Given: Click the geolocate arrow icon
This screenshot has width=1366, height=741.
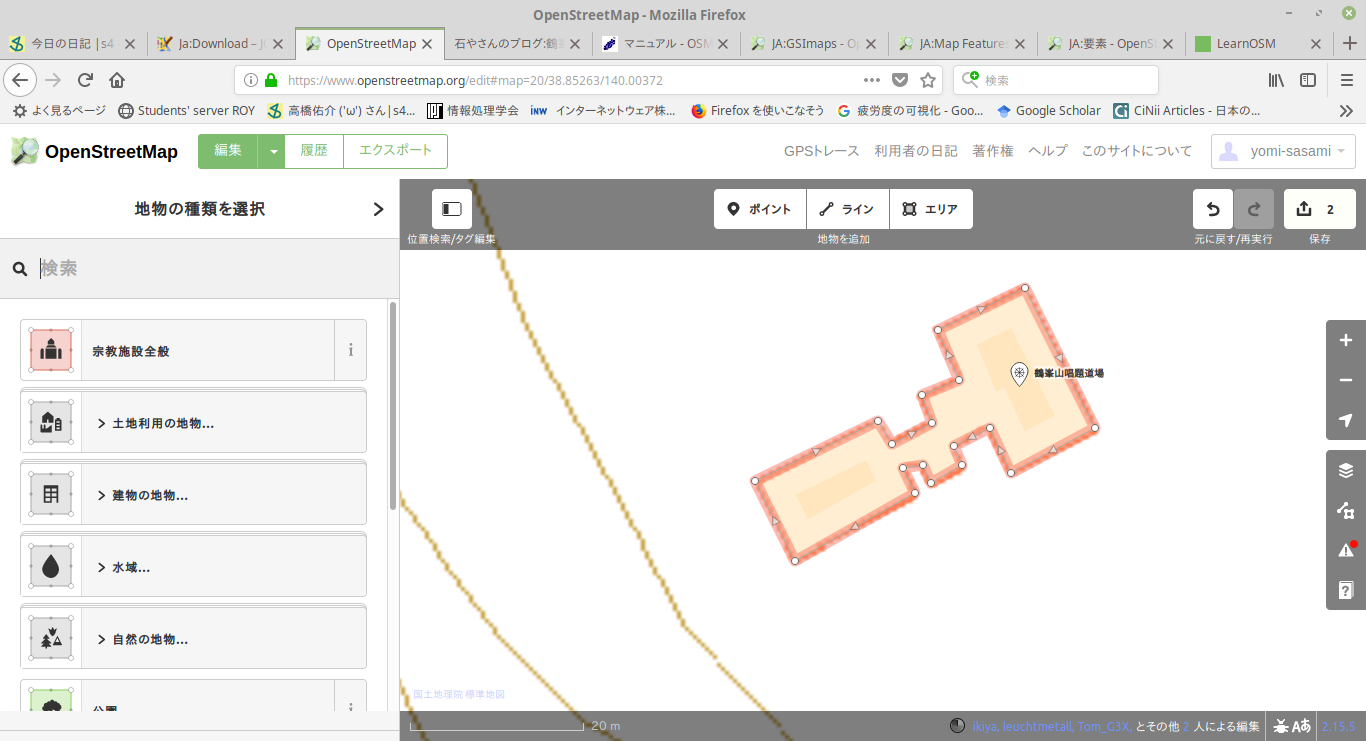Looking at the screenshot, I should click(x=1345, y=420).
